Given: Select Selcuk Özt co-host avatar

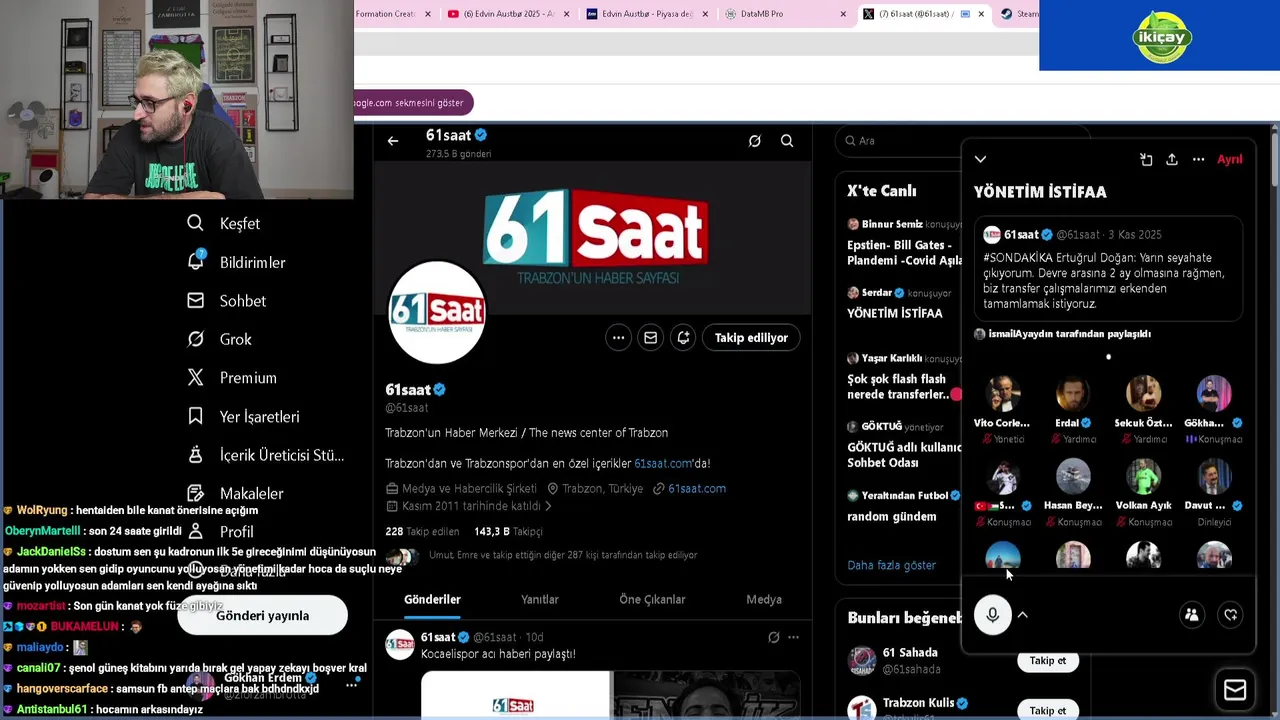Looking at the screenshot, I should pos(1143,394).
